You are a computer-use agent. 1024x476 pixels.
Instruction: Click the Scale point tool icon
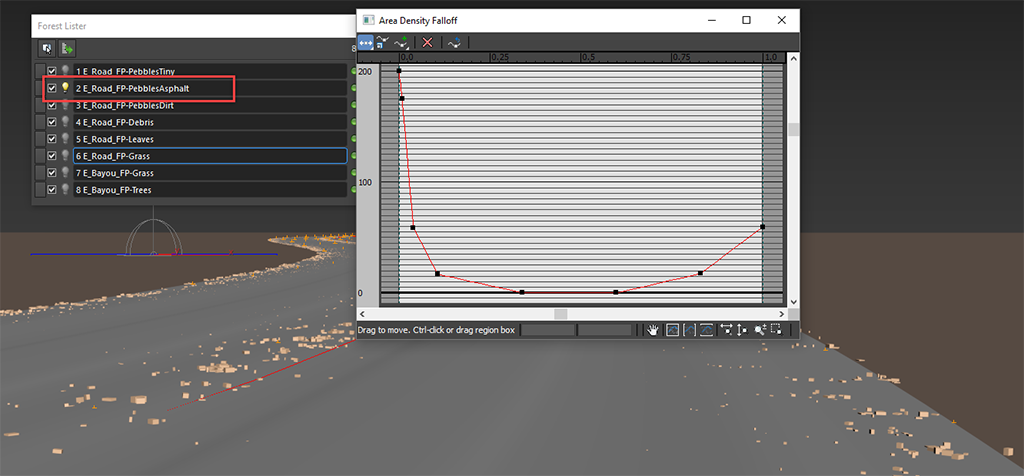[x=384, y=42]
